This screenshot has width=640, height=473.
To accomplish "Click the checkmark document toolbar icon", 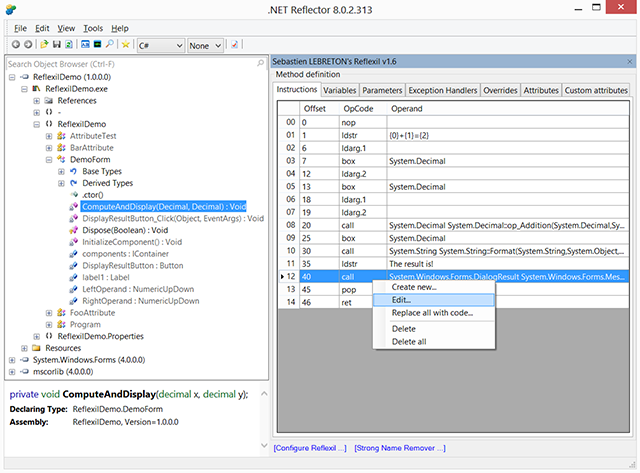I will click(x=235, y=44).
